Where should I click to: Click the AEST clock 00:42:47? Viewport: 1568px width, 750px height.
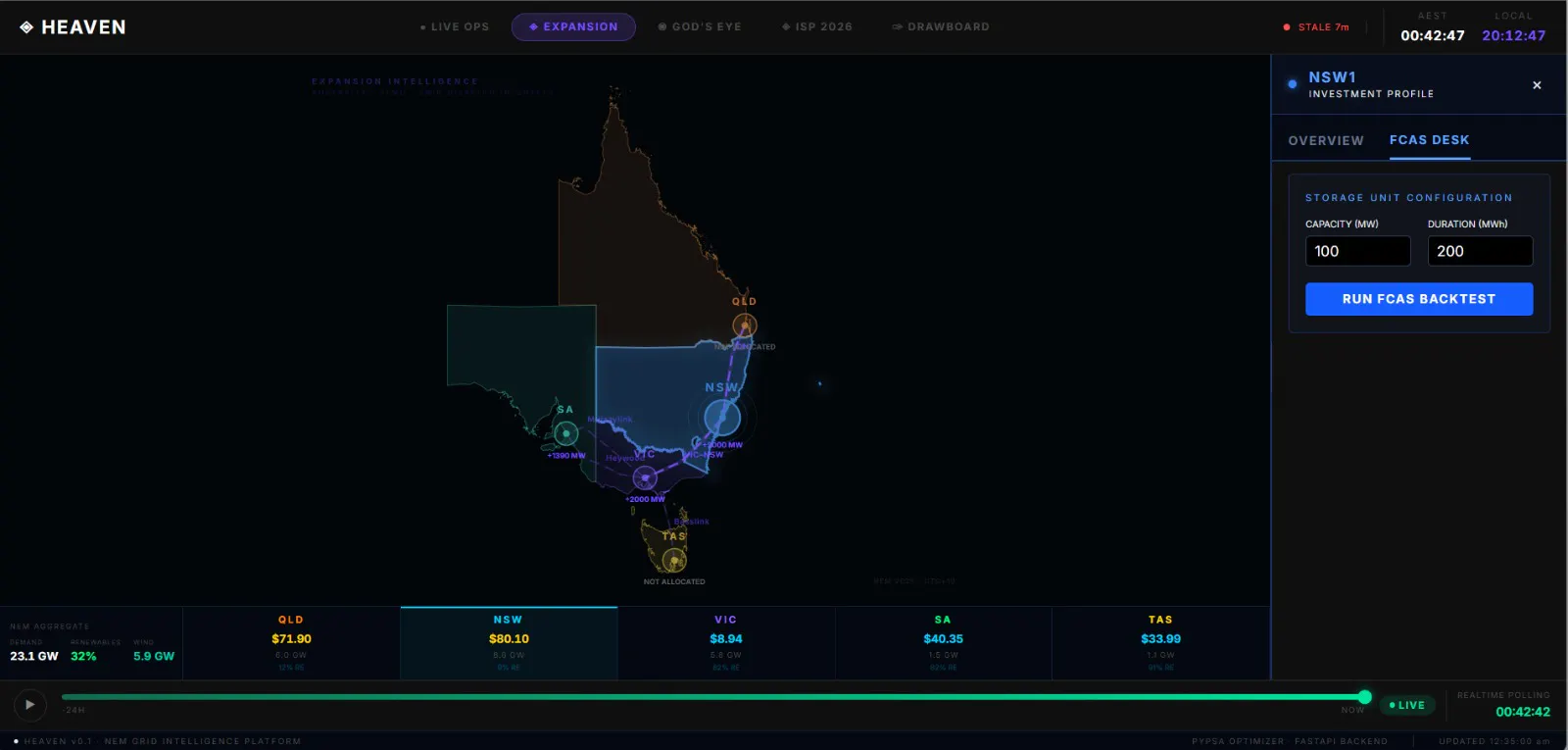point(1433,35)
